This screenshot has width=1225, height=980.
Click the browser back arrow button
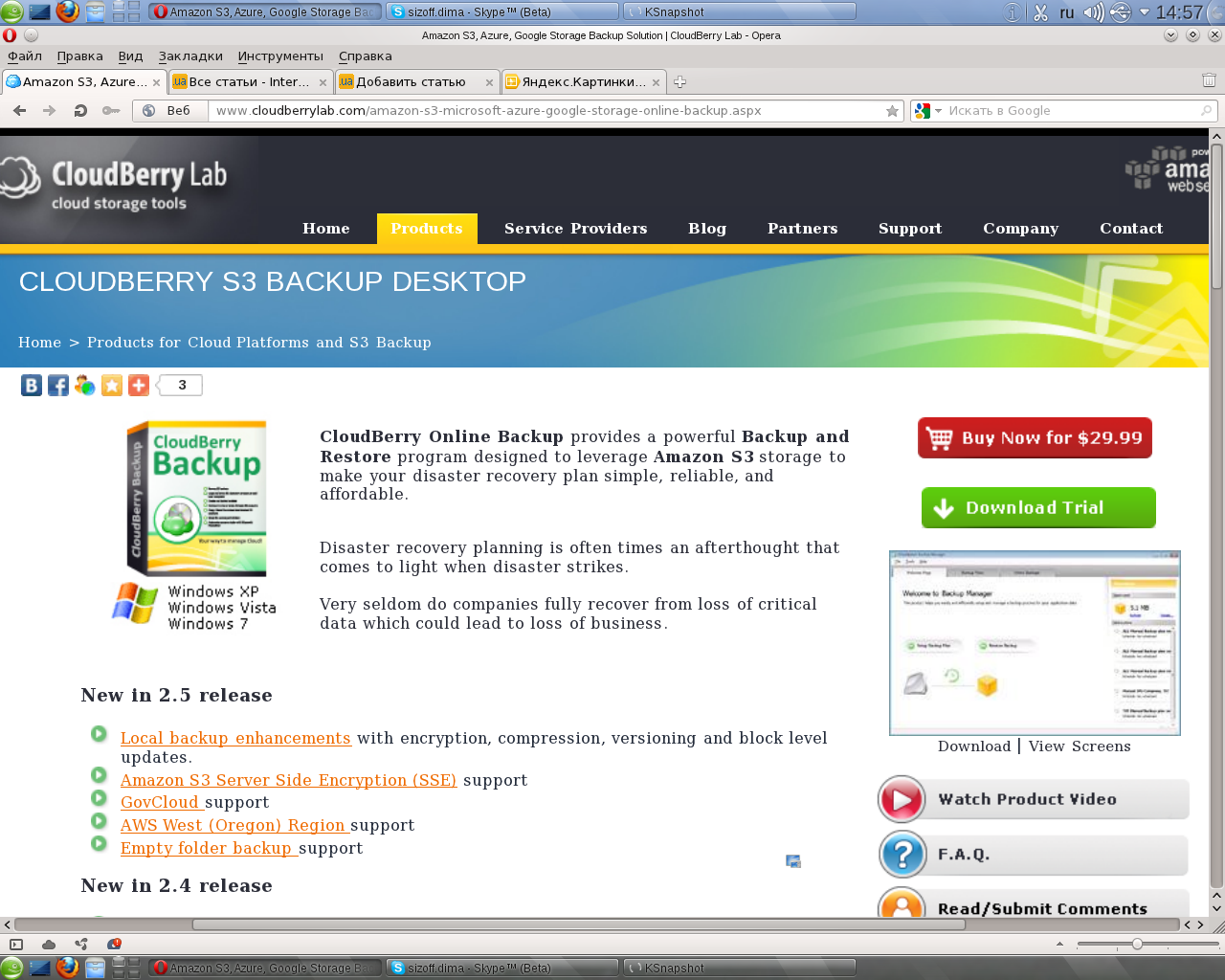point(19,111)
